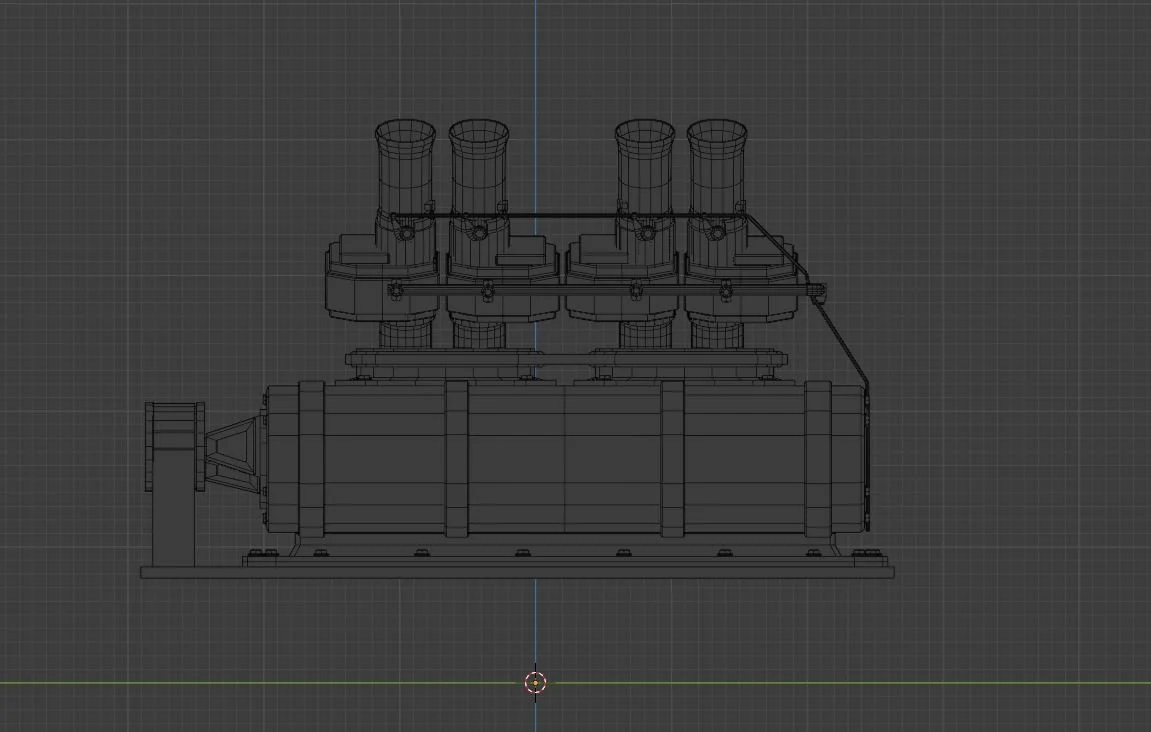The image size is (1151, 732).
Task: Select the flat base plate under the engine
Action: click(517, 572)
